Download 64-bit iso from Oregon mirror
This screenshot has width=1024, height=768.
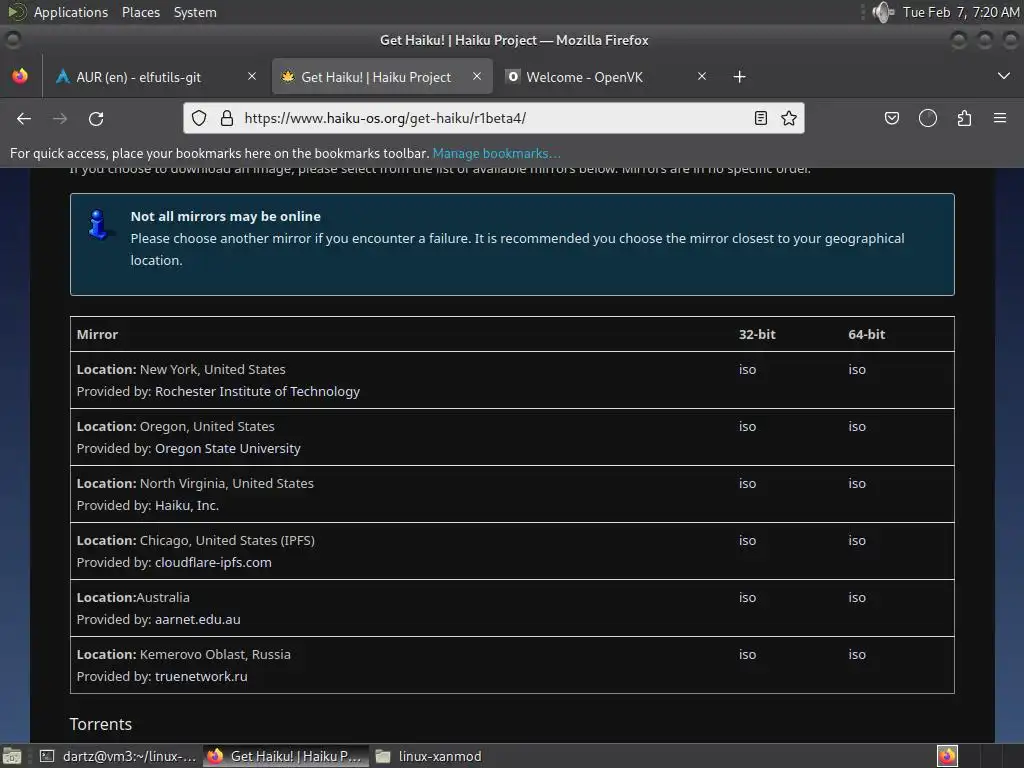coord(857,426)
